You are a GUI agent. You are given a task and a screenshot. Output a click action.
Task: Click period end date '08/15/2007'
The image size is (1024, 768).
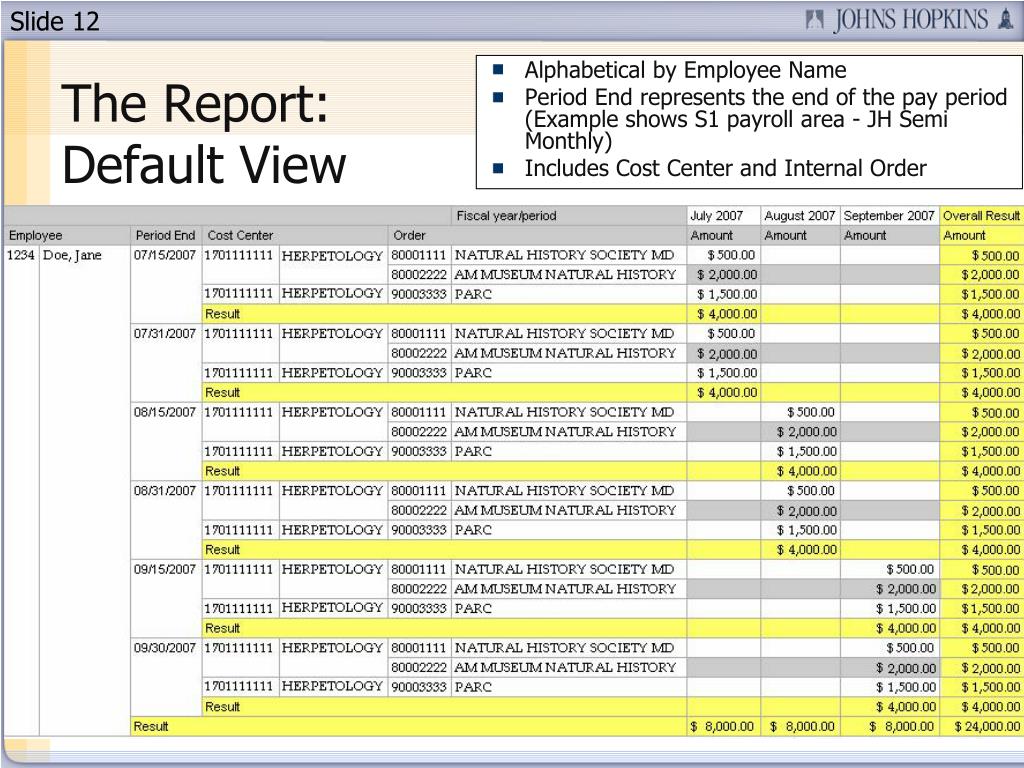(165, 411)
